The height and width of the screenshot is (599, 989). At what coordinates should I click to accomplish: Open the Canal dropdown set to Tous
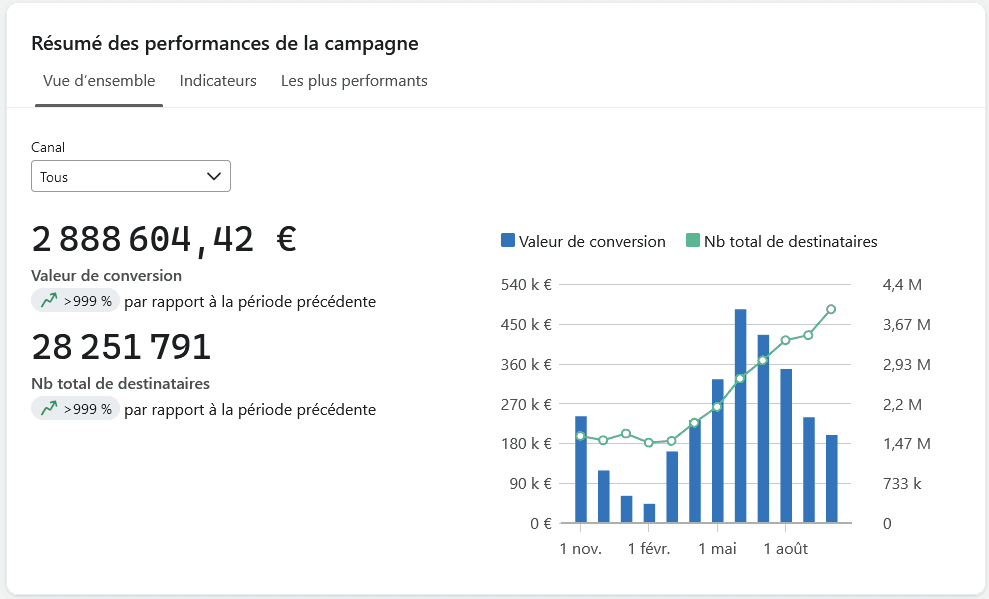click(x=131, y=176)
